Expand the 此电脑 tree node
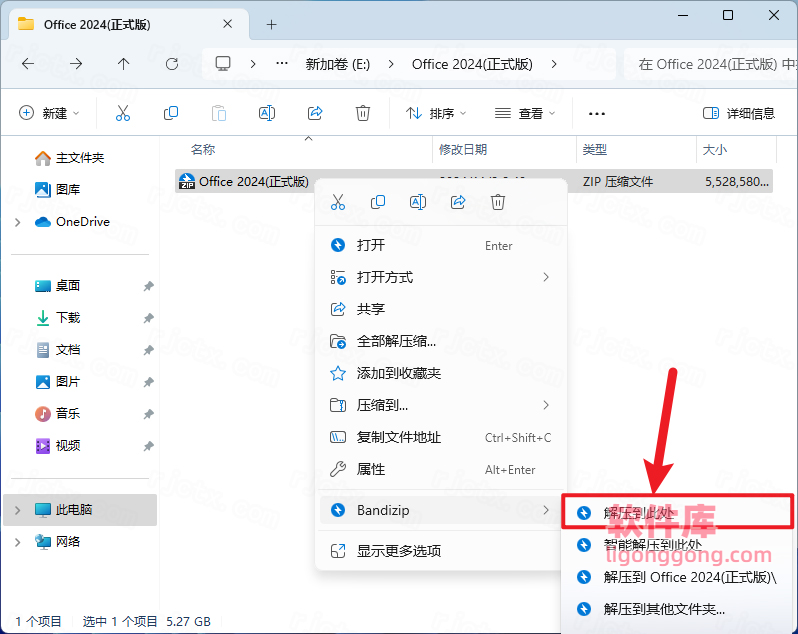The width and height of the screenshot is (798, 634). (x=17, y=510)
